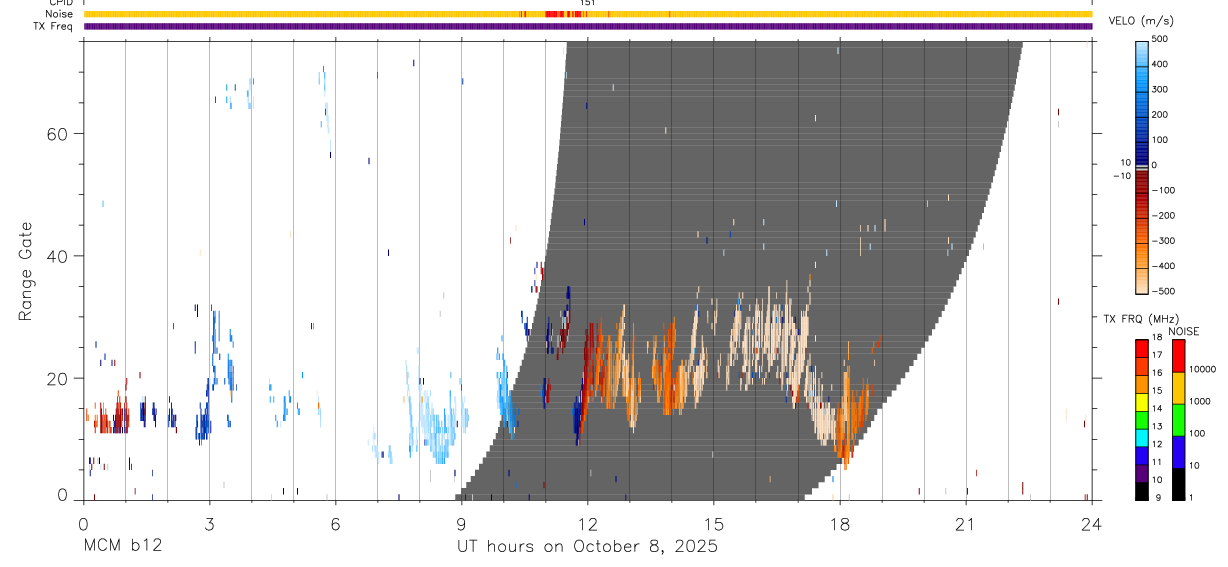This screenshot has height=567, width=1228.
Task: Click the '-400' velocity scale label
Action: (x=1163, y=266)
